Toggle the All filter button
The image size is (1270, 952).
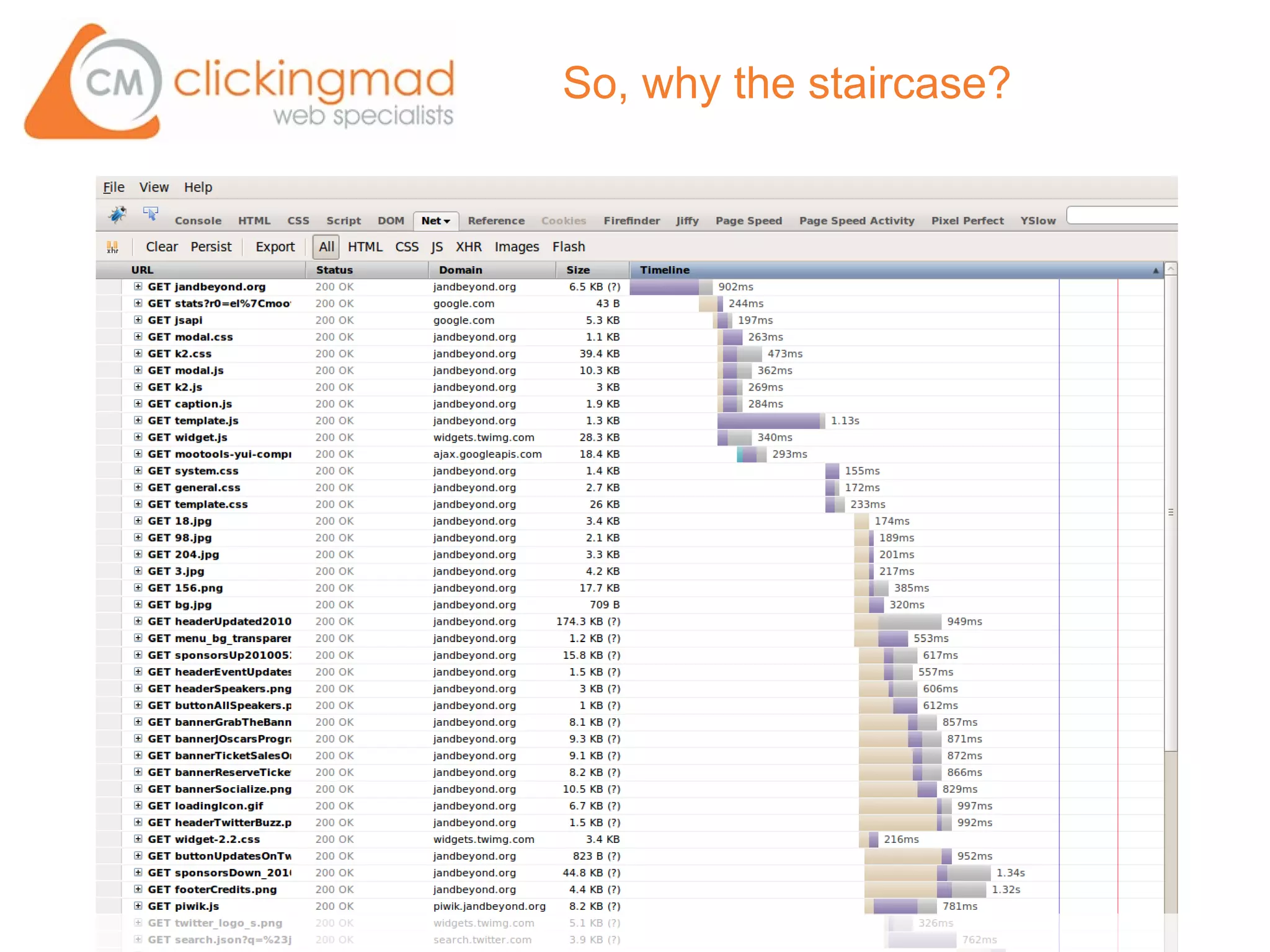point(326,247)
